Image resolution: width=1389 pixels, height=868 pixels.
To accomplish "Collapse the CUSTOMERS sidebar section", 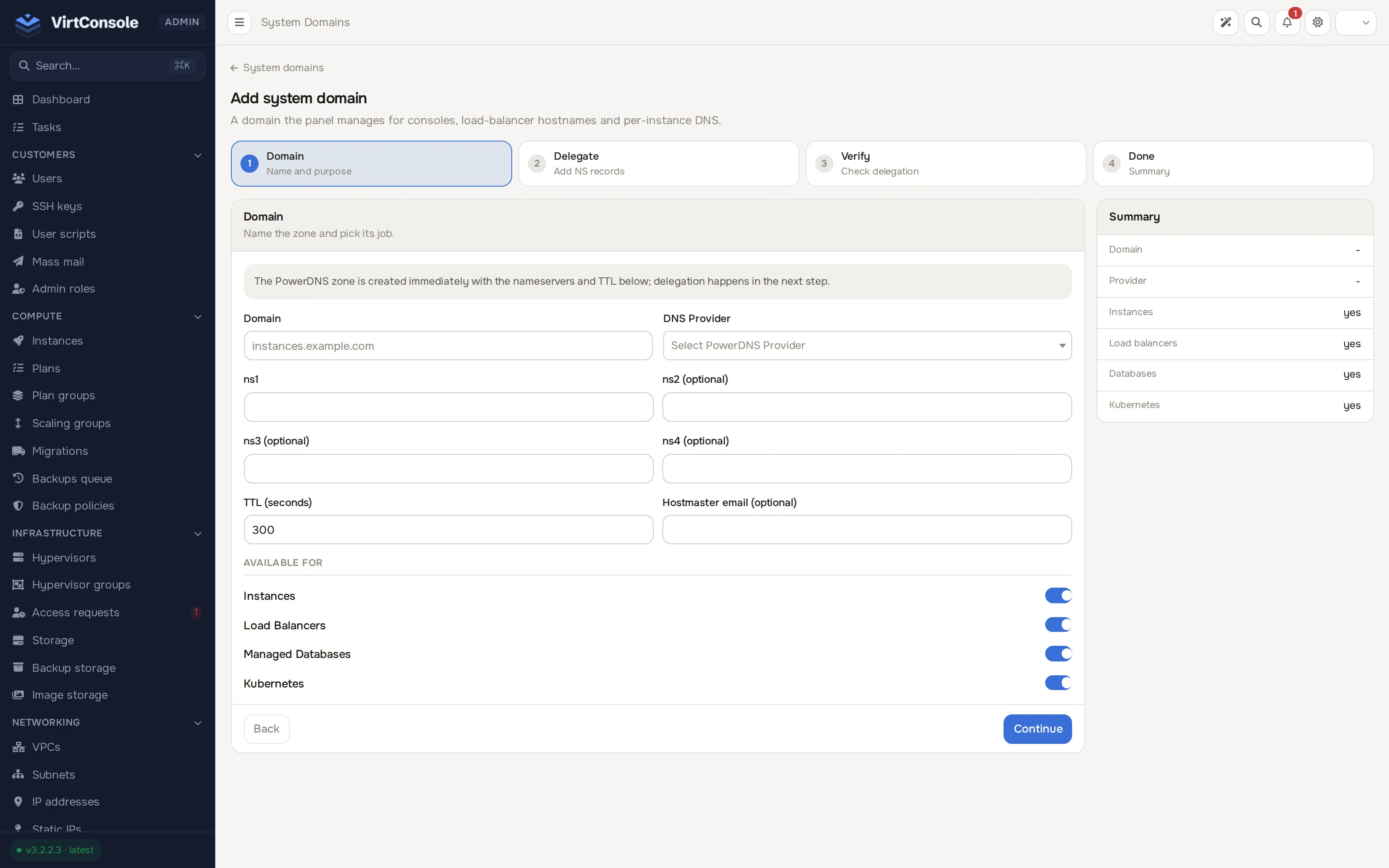I will tap(197, 155).
